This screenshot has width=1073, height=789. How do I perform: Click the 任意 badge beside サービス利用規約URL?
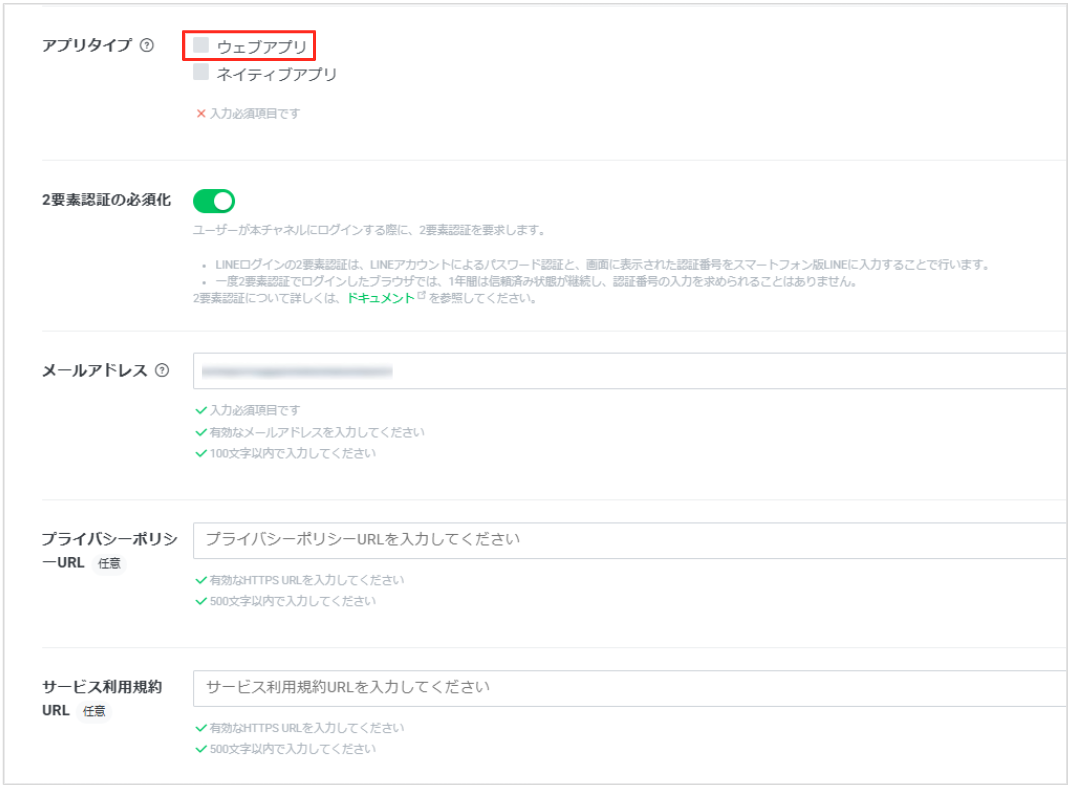94,712
